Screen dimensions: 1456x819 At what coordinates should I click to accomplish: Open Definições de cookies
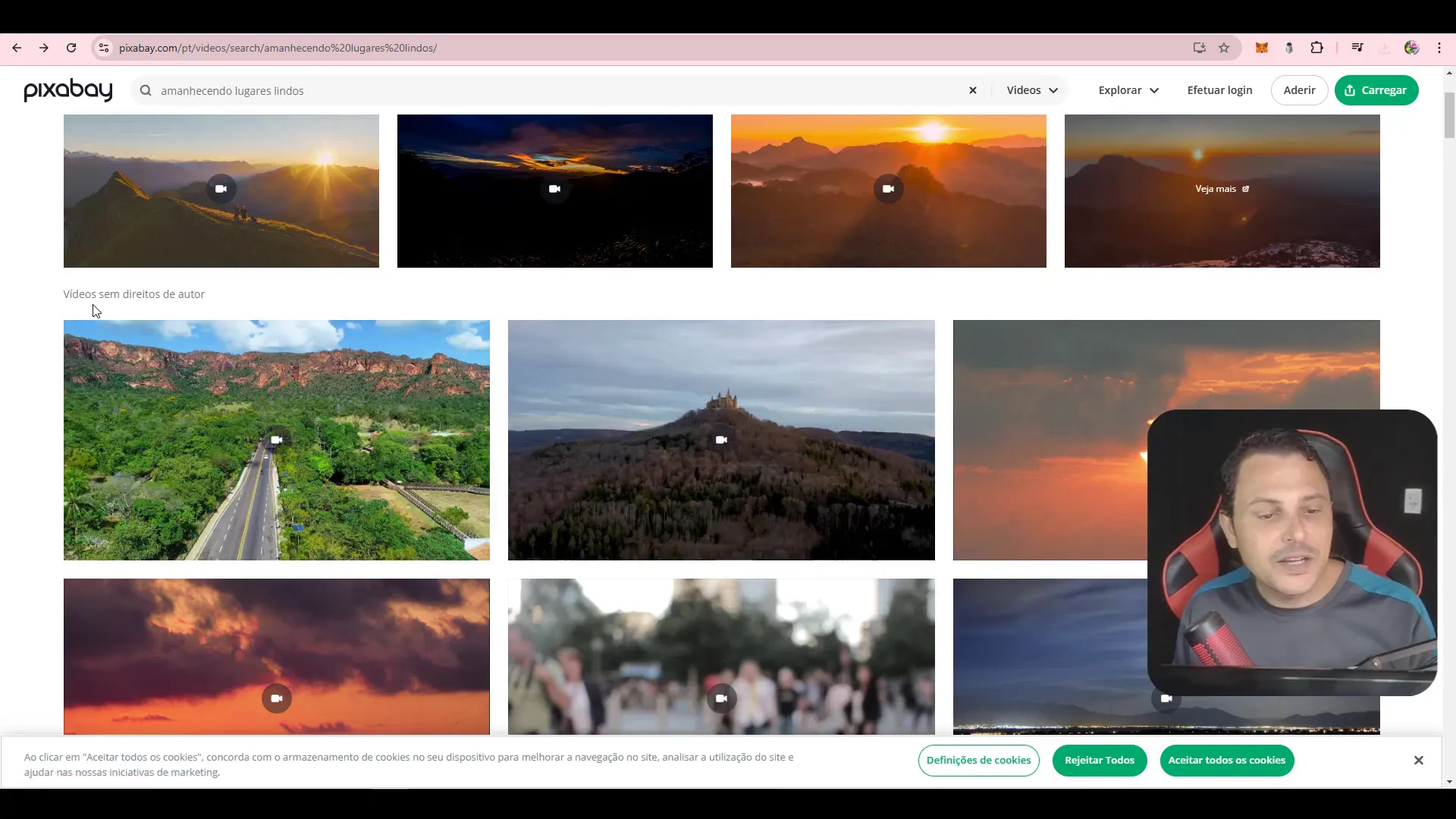tap(978, 761)
